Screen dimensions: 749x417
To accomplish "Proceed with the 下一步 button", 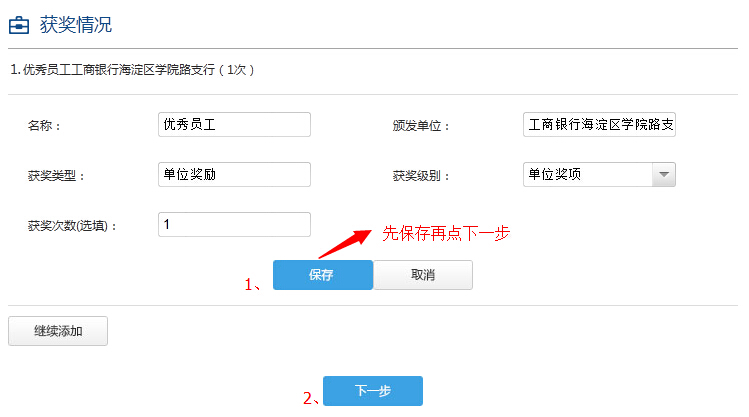I will coord(373,391).
